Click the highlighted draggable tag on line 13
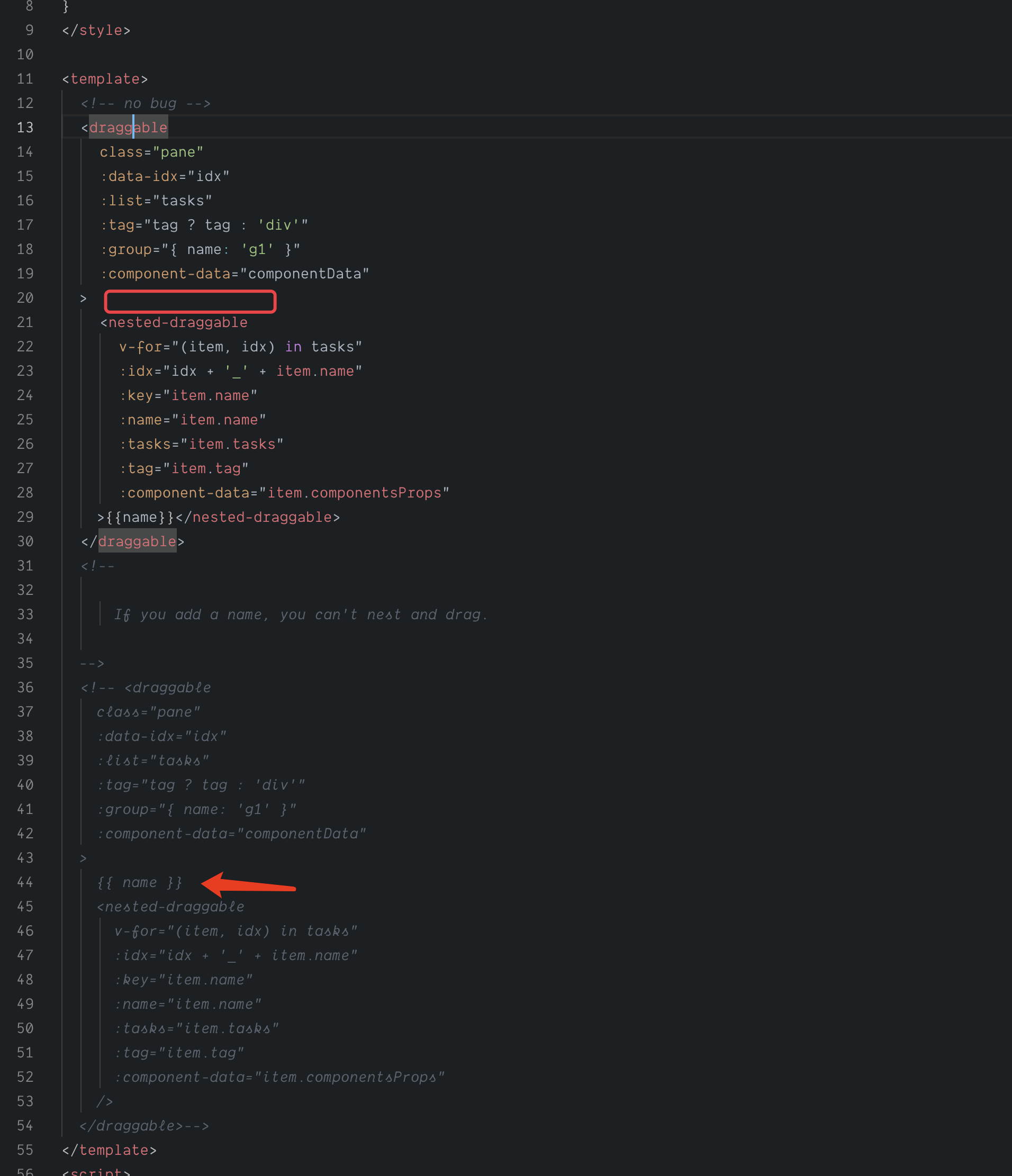The height and width of the screenshot is (1176, 1012). (128, 127)
